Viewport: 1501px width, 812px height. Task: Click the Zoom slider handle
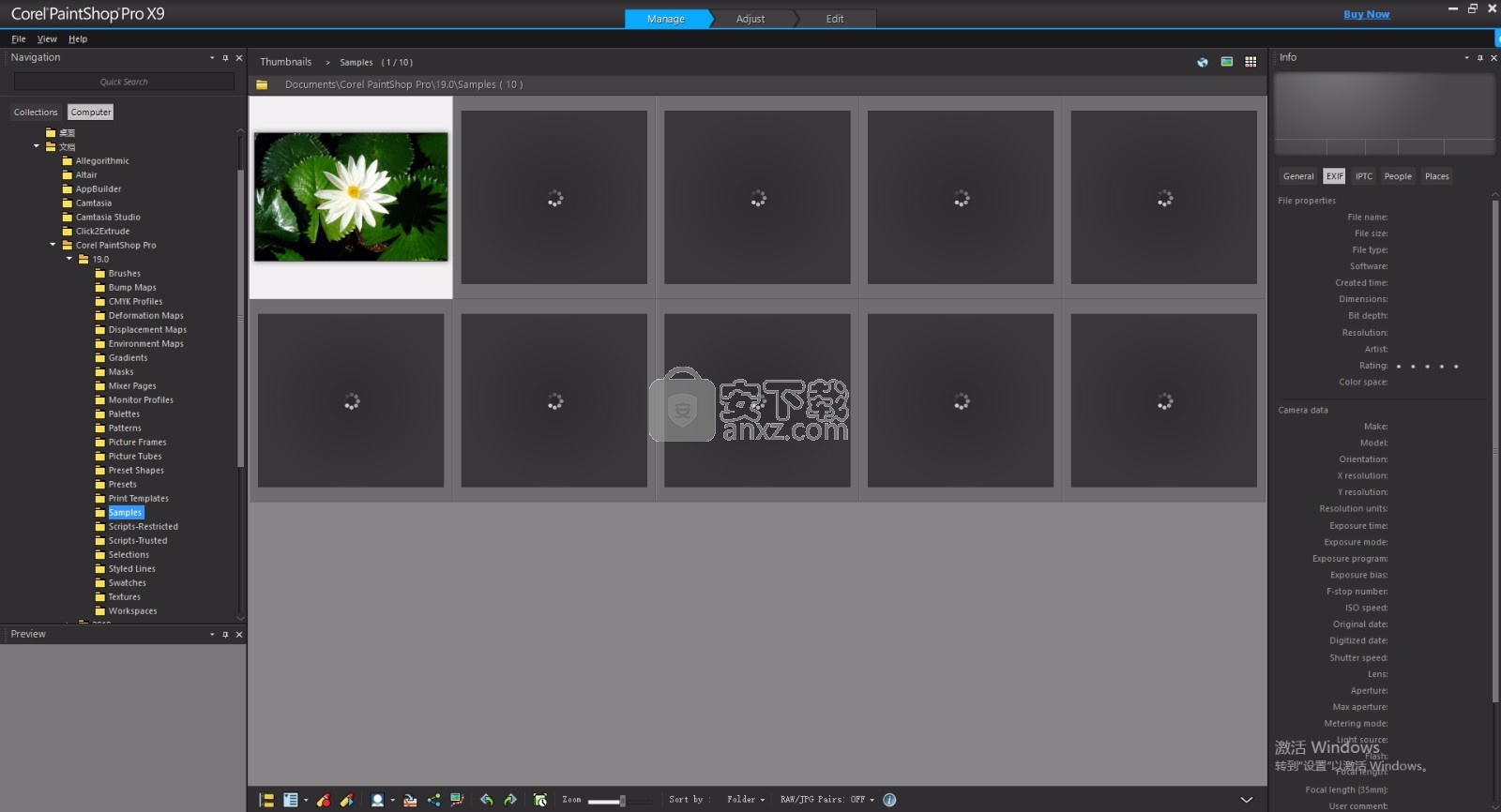(x=622, y=801)
